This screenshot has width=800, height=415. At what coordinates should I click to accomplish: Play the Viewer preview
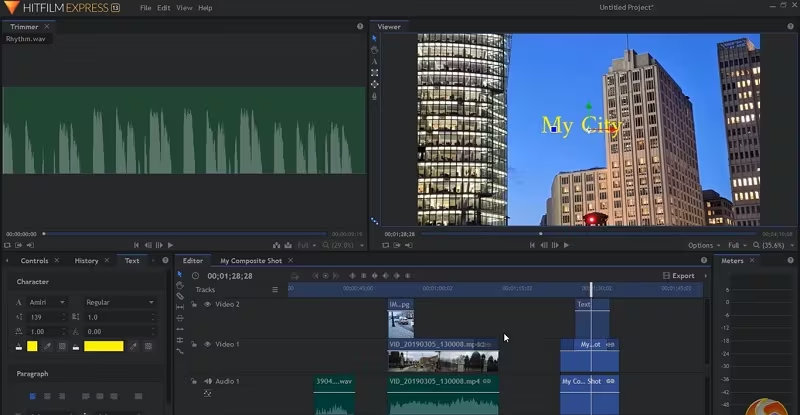coord(566,245)
